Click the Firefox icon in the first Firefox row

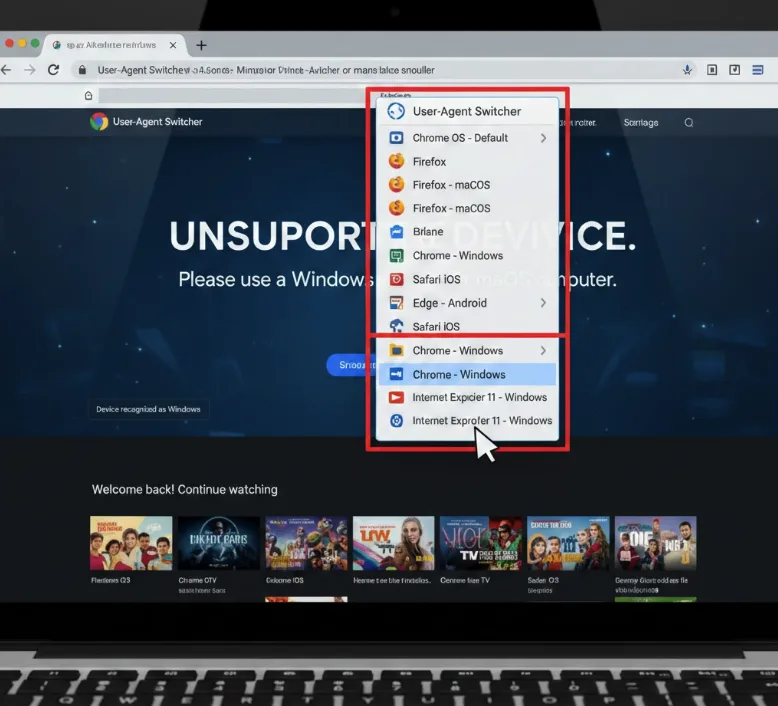tap(396, 161)
